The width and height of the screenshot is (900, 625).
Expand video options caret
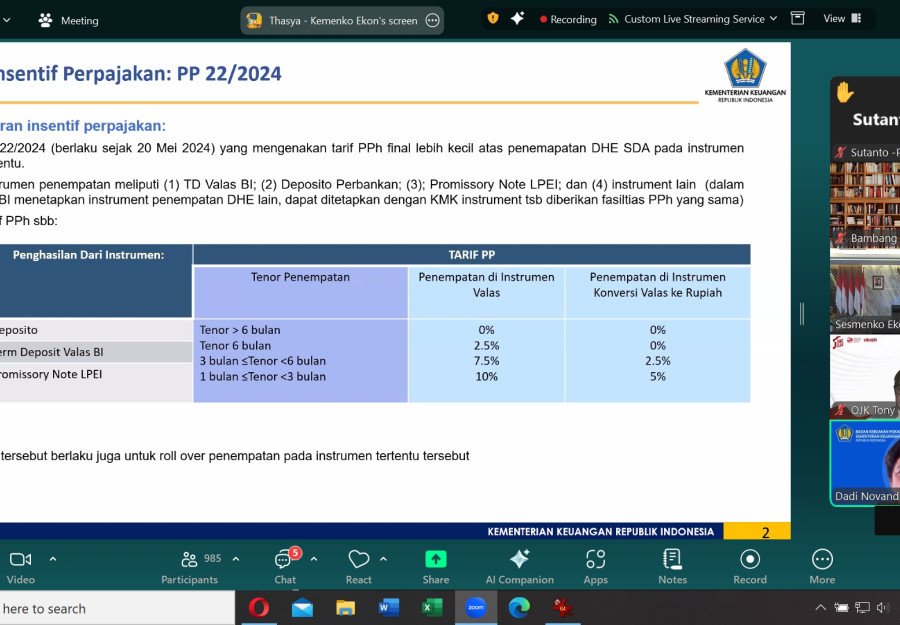(x=53, y=558)
